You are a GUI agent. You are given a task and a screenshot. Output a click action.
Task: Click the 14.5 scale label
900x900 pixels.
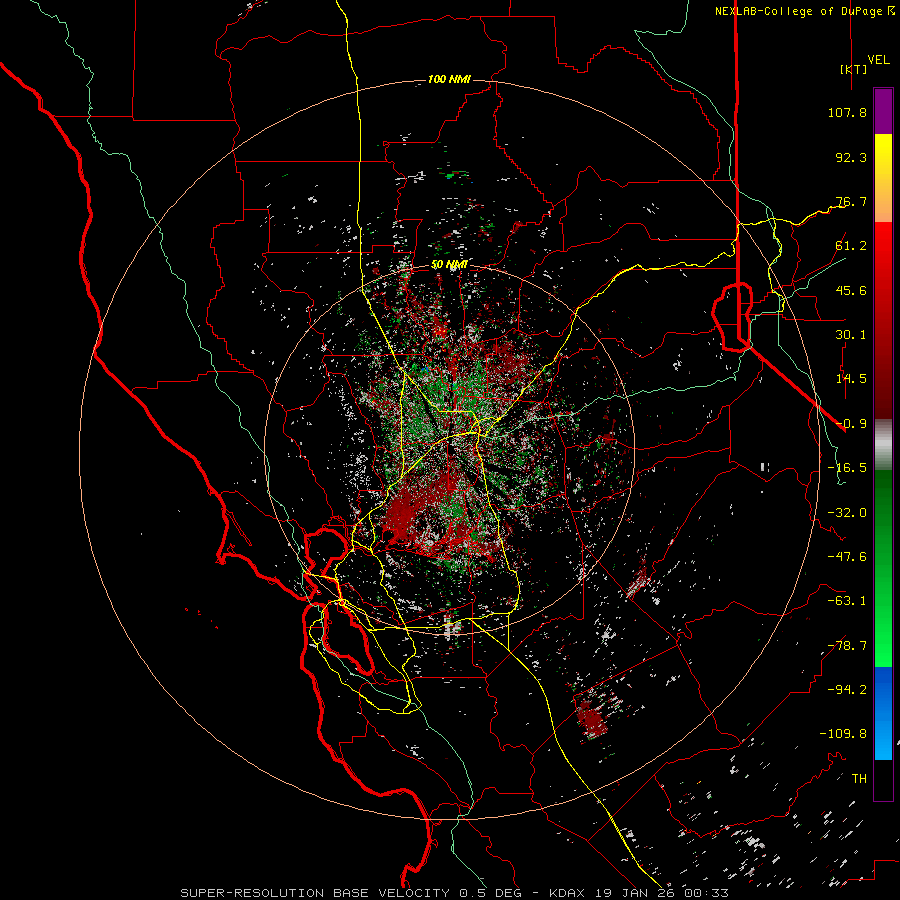851,379
